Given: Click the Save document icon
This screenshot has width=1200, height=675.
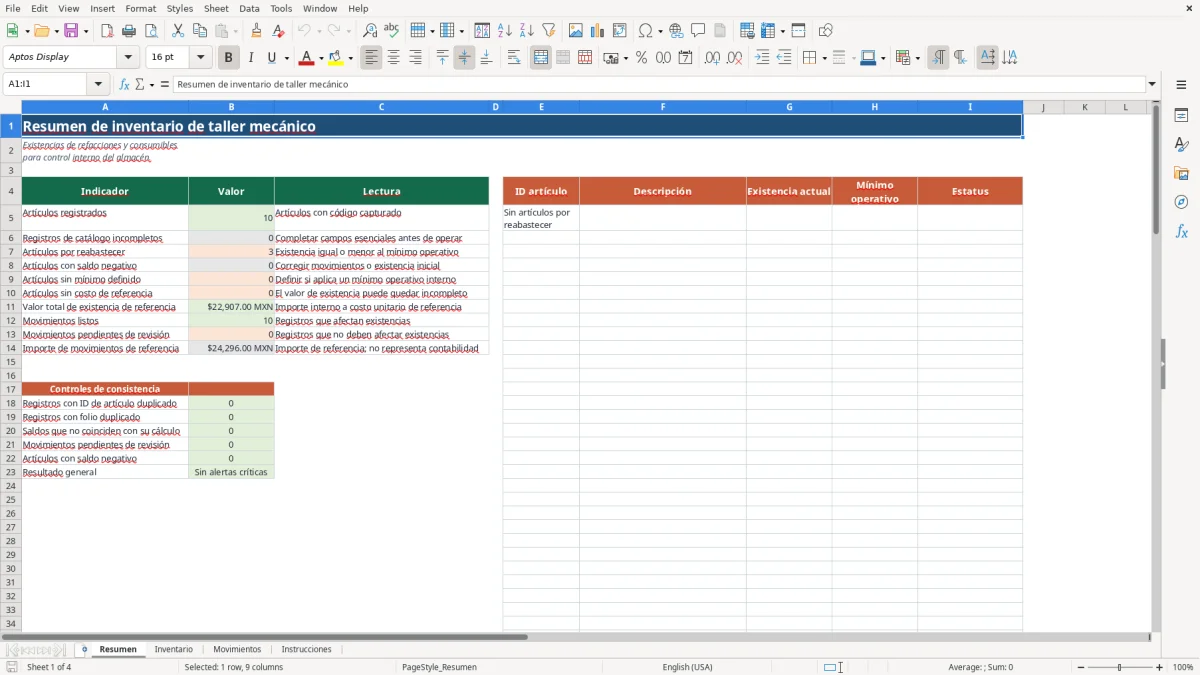Looking at the screenshot, I should (71, 31).
